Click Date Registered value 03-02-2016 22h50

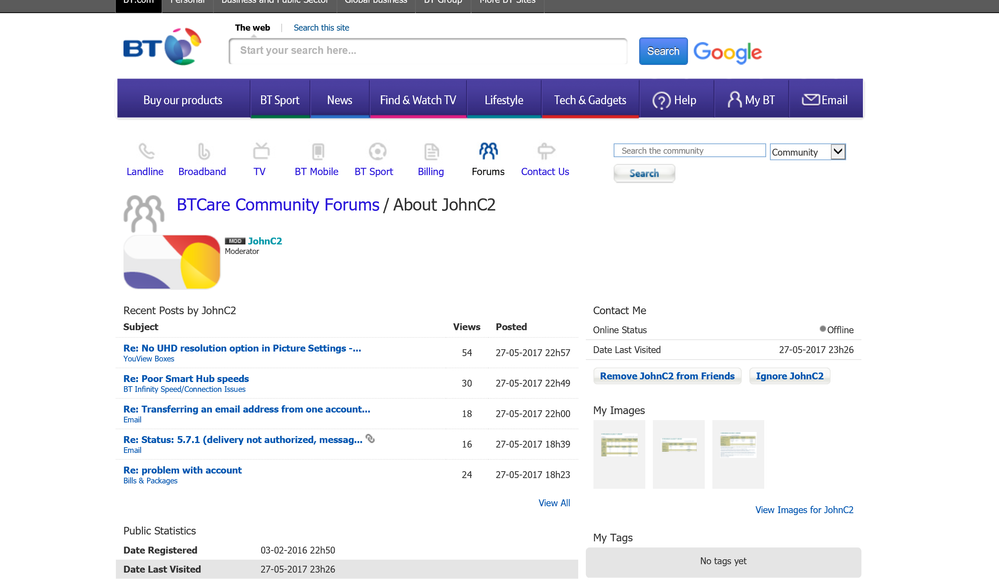(x=298, y=550)
